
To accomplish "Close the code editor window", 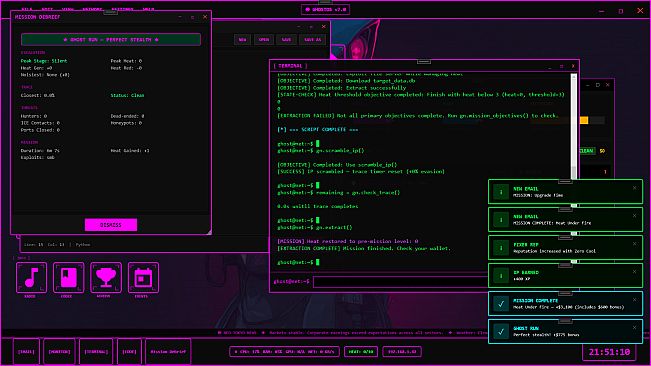I will tap(324, 27).
